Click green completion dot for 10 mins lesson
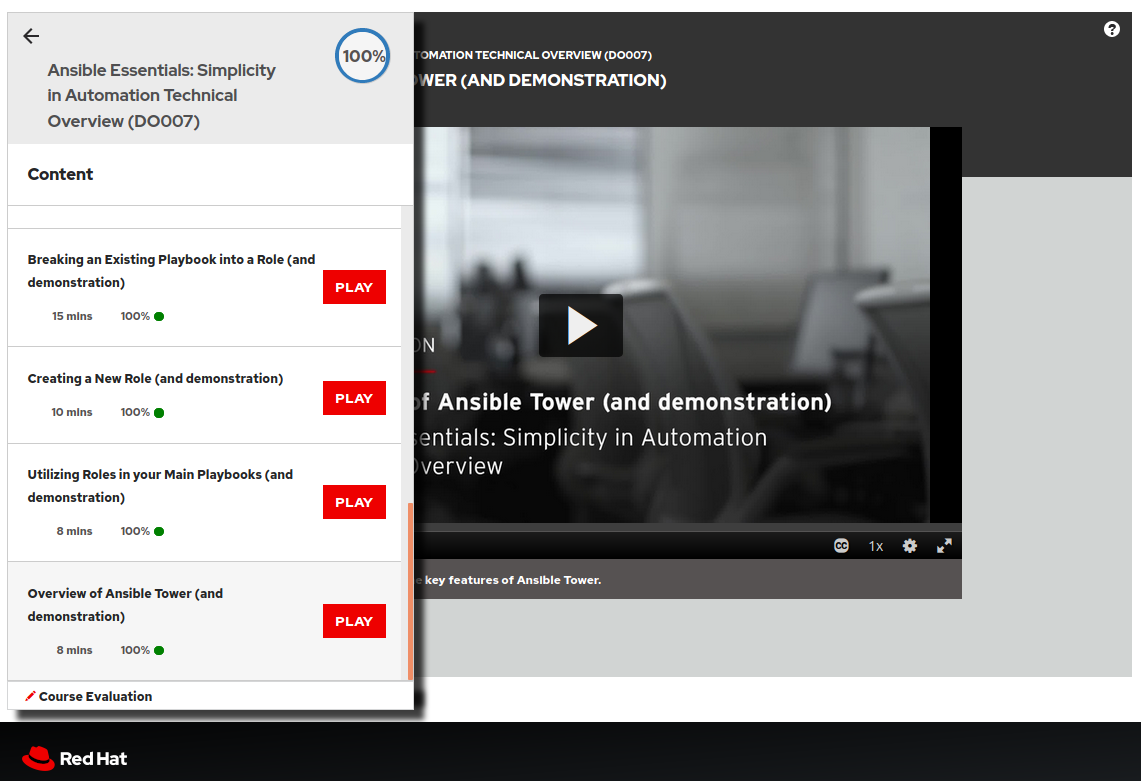 pos(159,413)
